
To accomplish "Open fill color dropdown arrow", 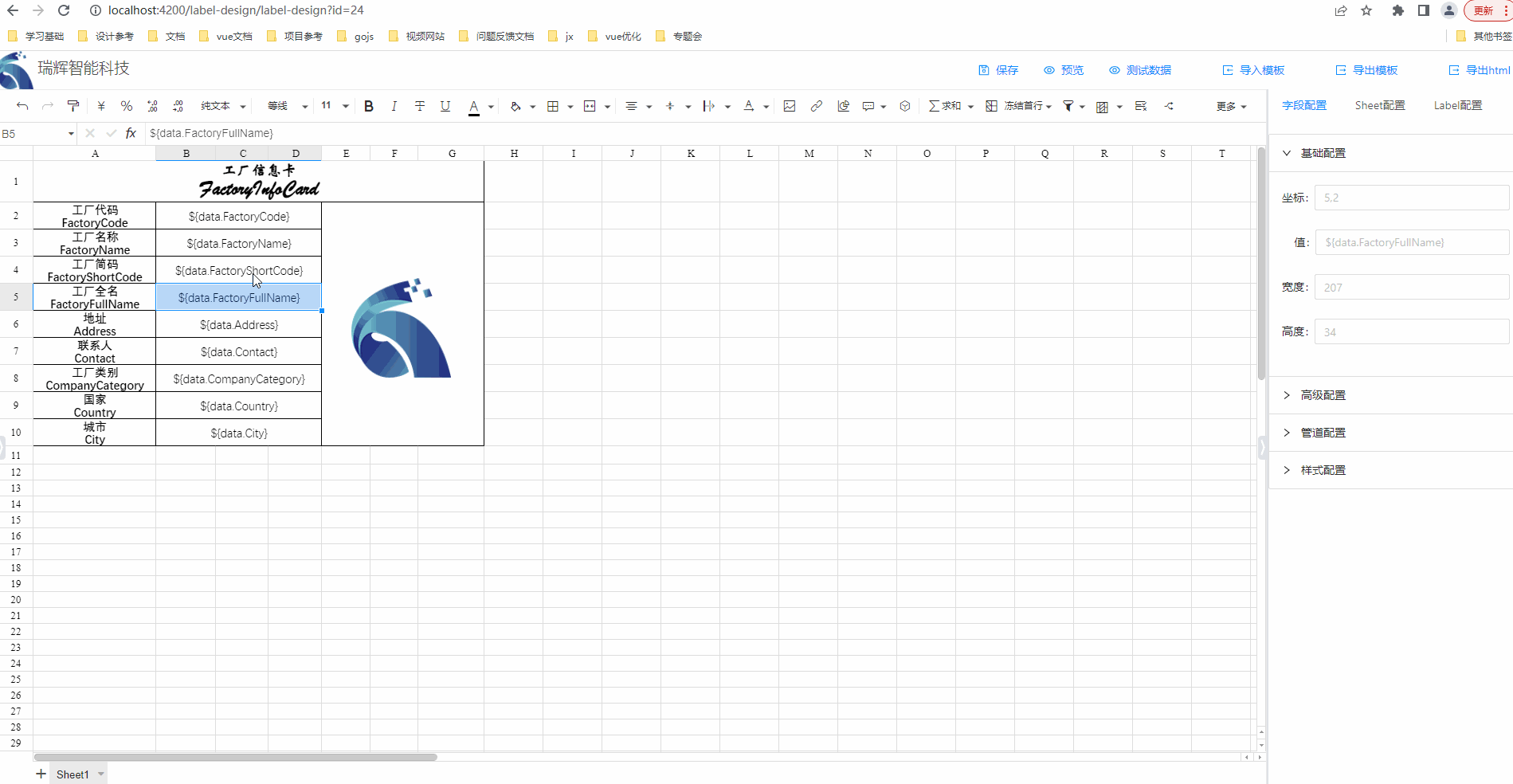I will point(532,107).
